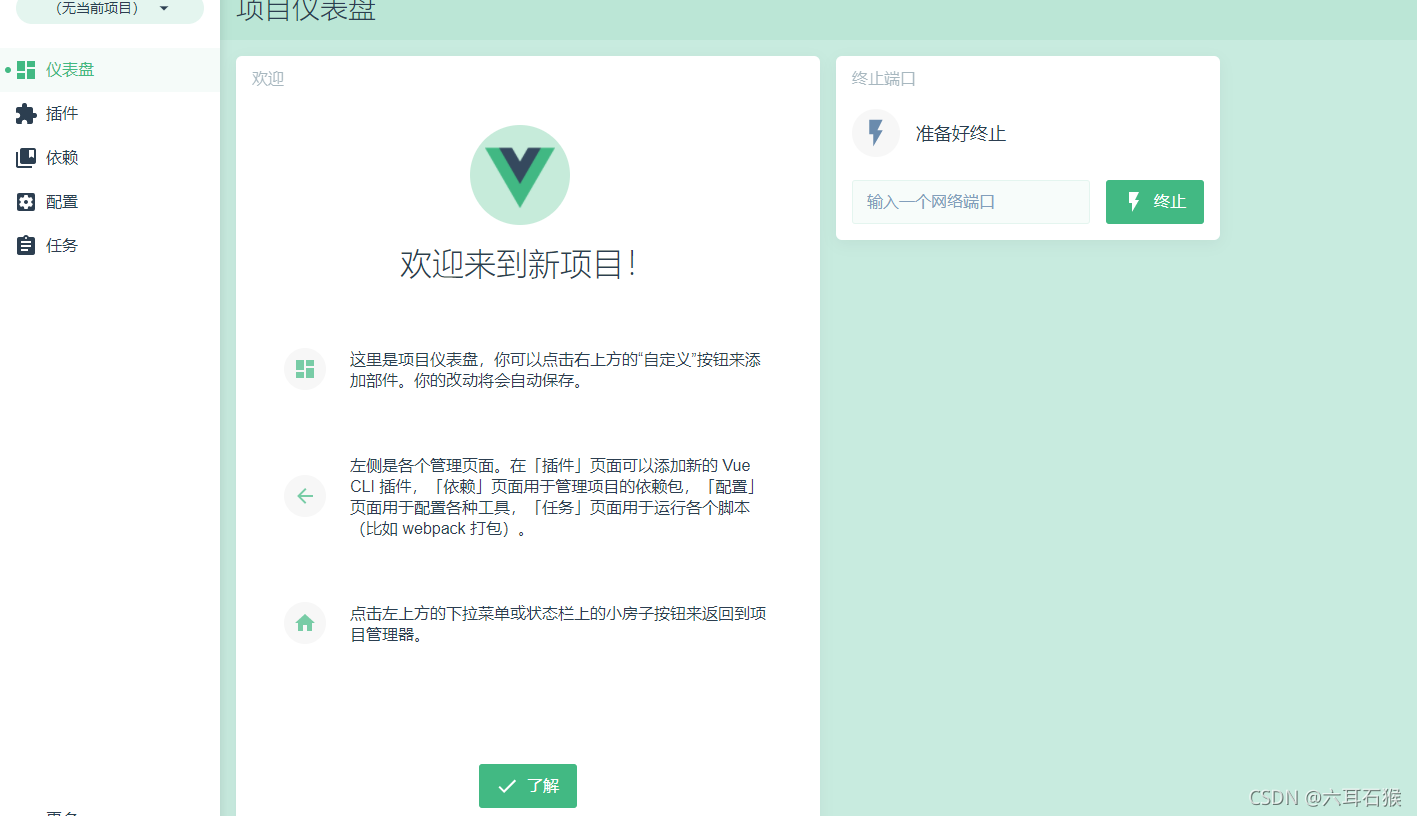
Task: Click the 欢迎 card title
Action: coord(268,79)
